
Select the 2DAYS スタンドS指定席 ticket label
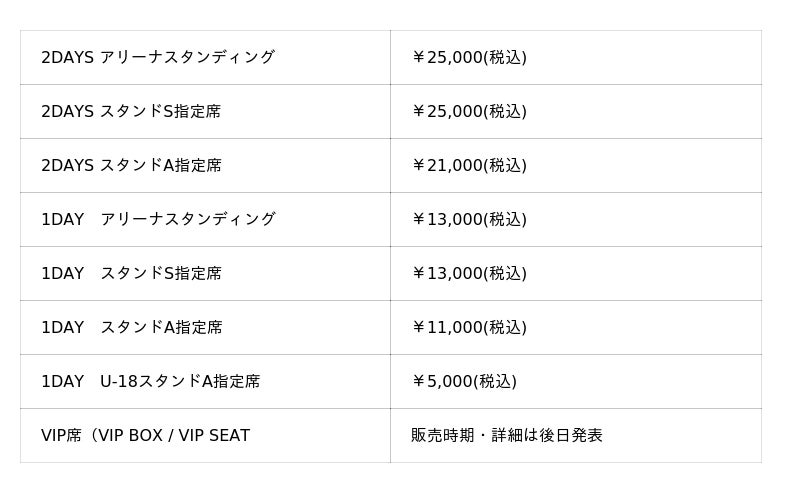coord(131,112)
